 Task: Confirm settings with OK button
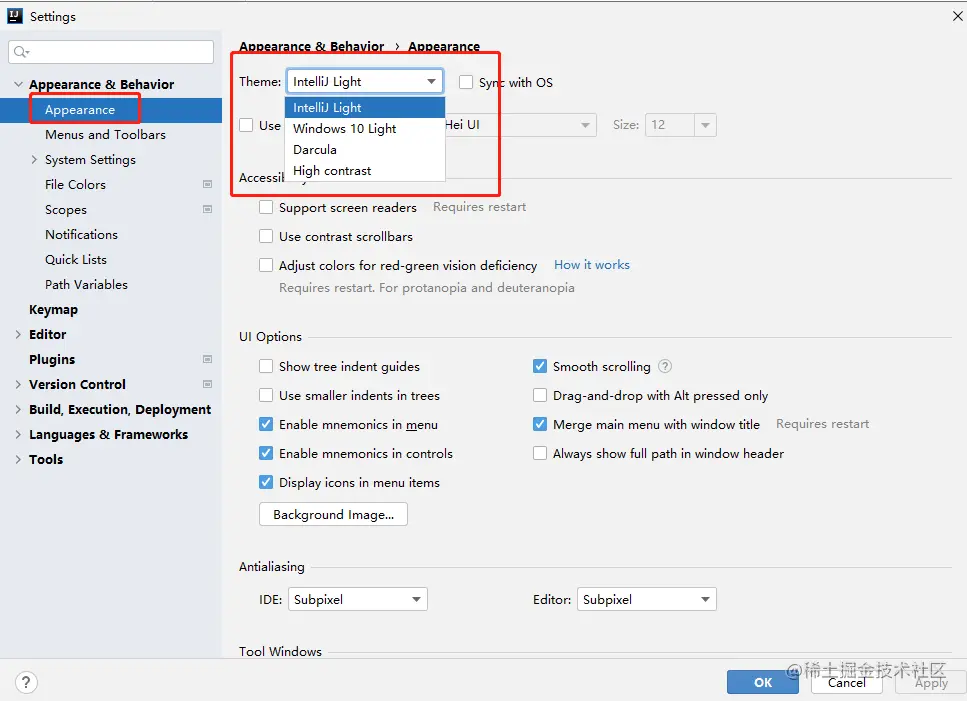(x=763, y=683)
